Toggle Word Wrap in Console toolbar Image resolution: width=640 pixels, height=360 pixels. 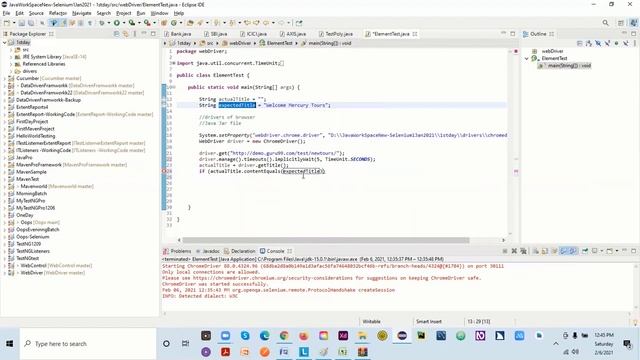click(x=555, y=251)
